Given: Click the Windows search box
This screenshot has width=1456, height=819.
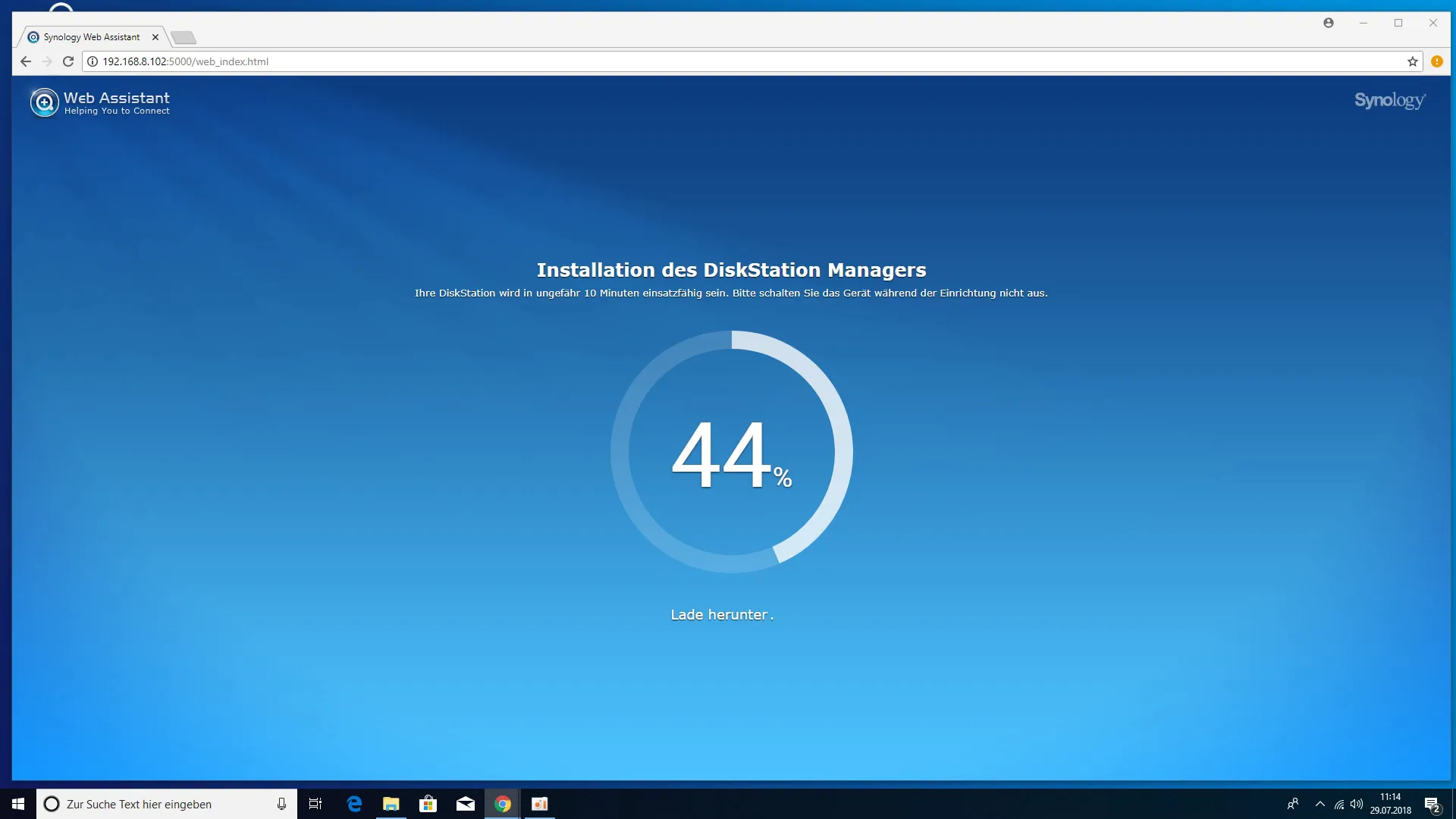Looking at the screenshot, I should click(167, 804).
